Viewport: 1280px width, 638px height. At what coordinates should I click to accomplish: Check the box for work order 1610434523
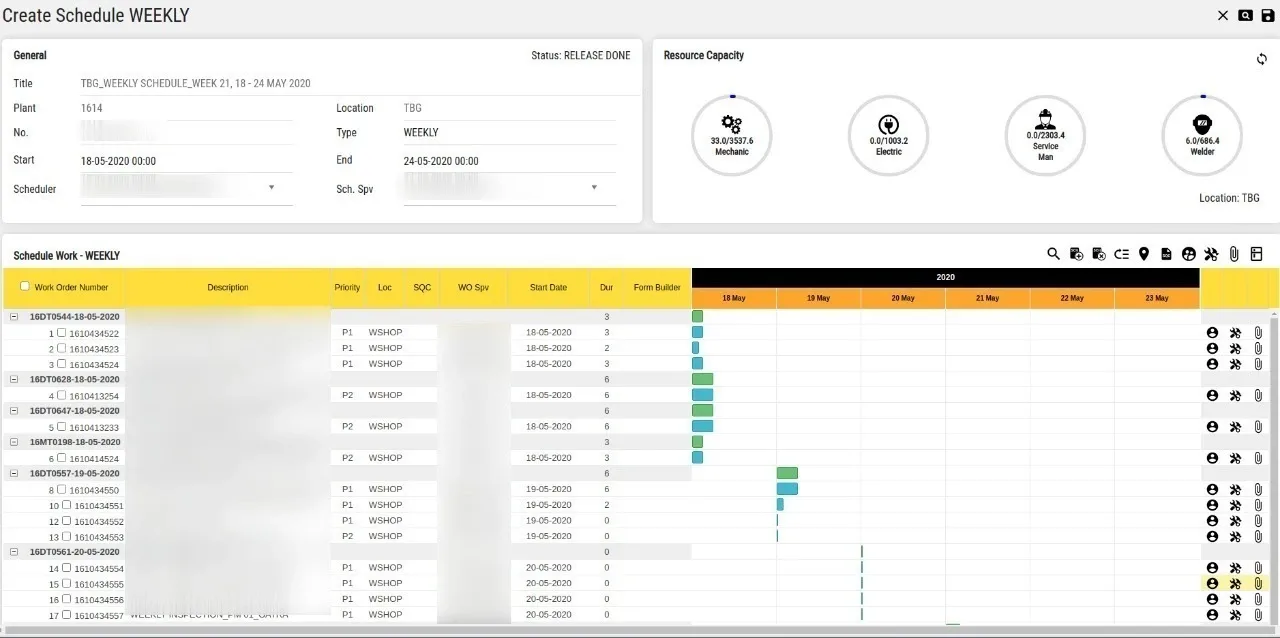[62, 348]
